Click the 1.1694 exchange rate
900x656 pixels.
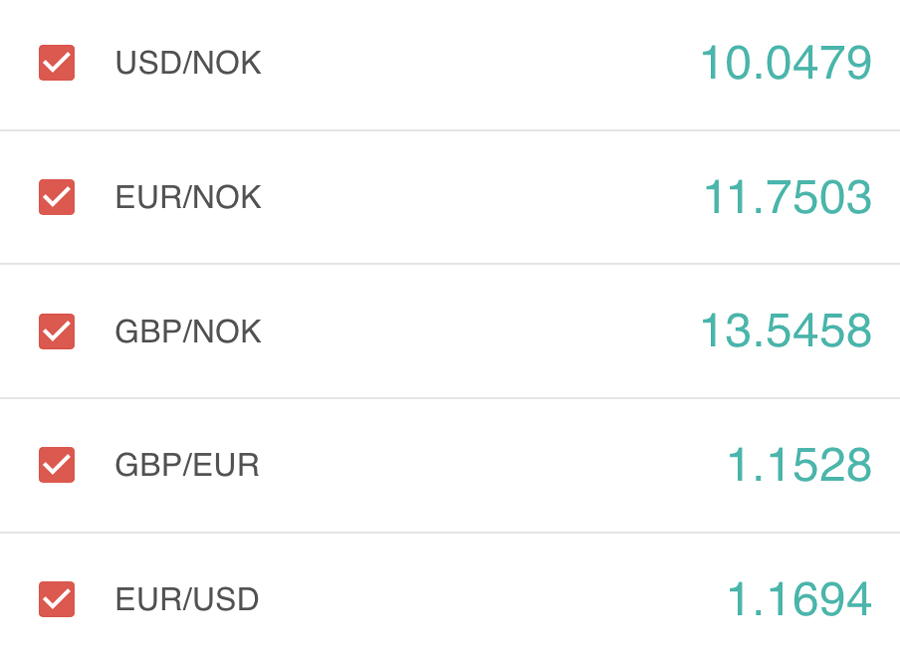point(798,599)
